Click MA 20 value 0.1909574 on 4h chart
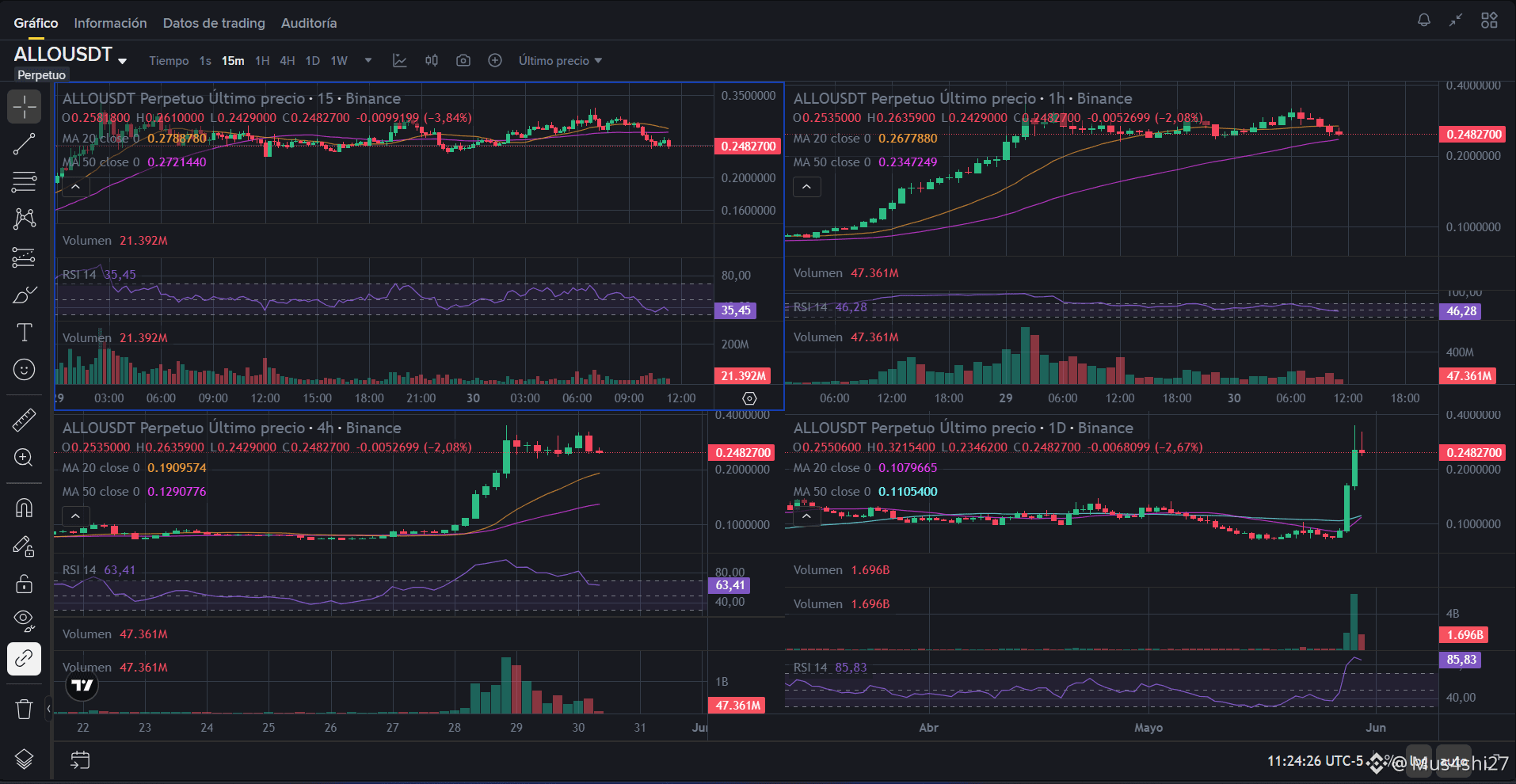Screen dimensions: 1516x784 point(177,468)
